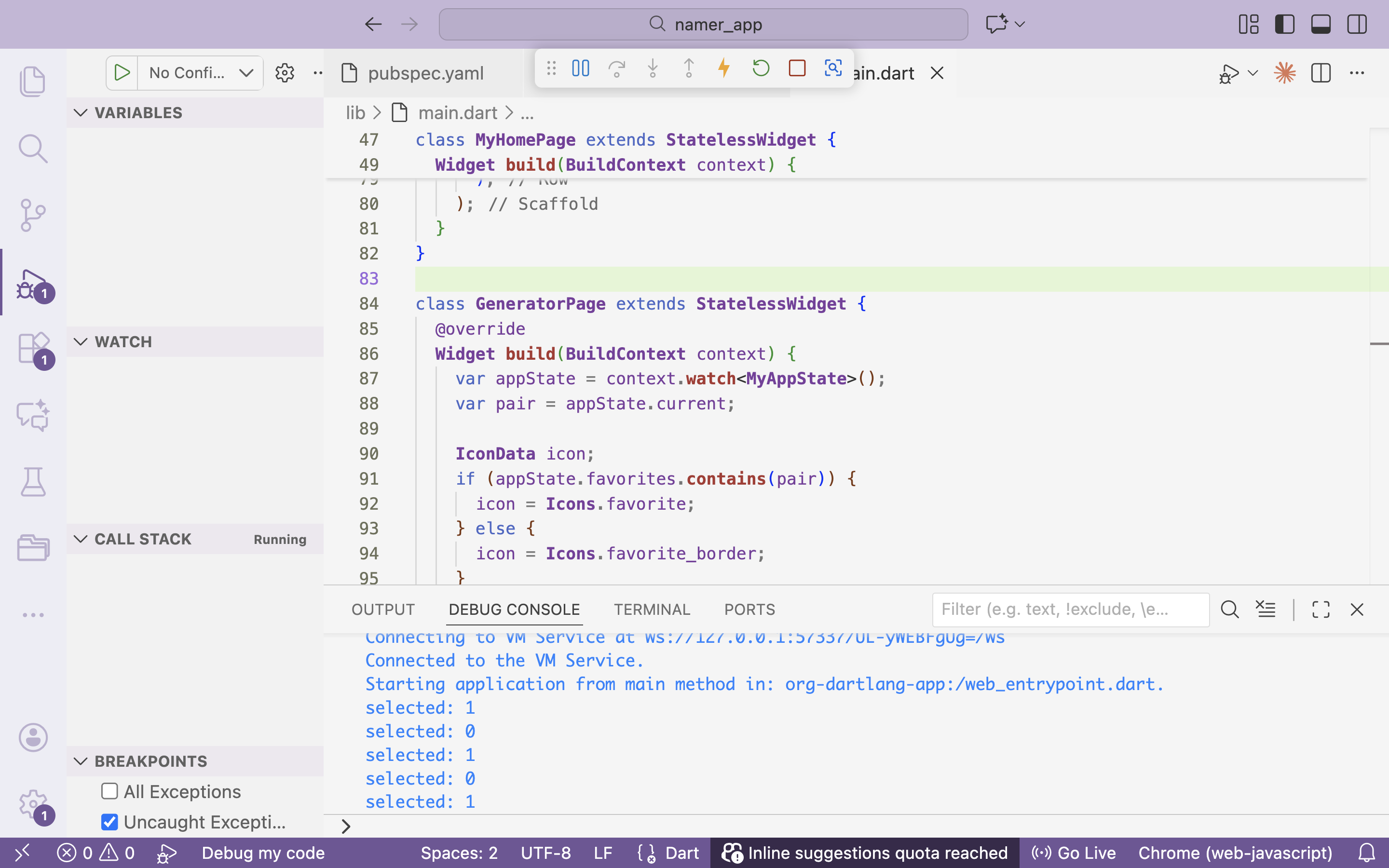Uncheck Uncaught Exceptions breakpoint

[x=109, y=822]
